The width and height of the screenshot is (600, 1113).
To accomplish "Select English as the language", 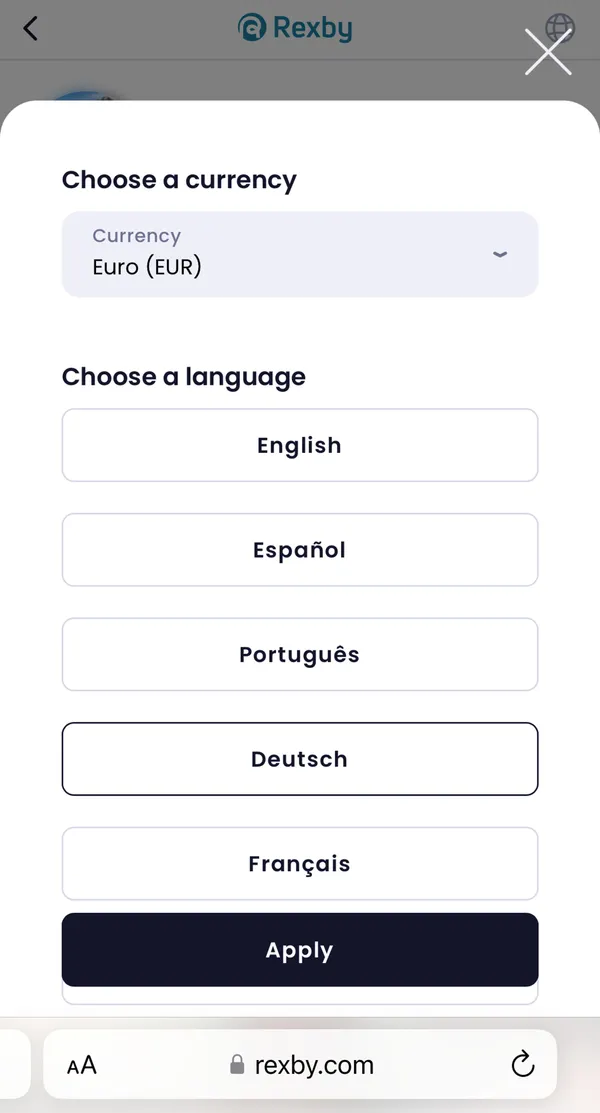I will coord(299,445).
